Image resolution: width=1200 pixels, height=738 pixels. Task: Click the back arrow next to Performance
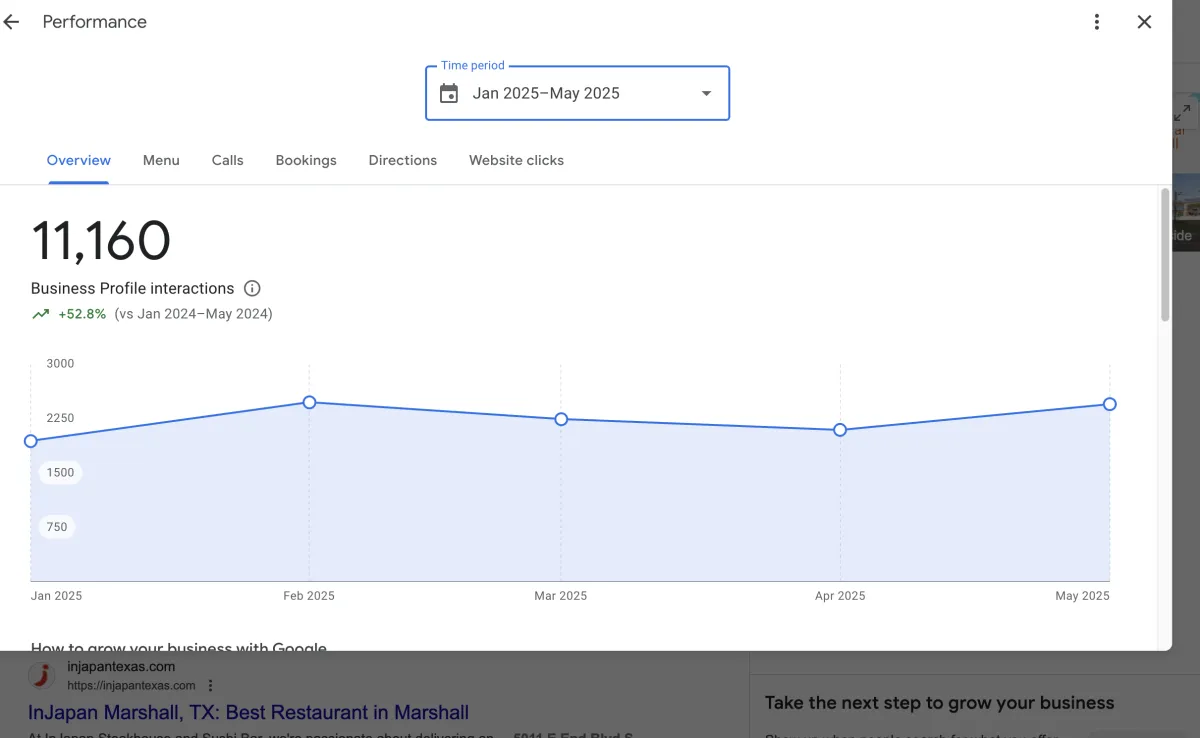(12, 22)
